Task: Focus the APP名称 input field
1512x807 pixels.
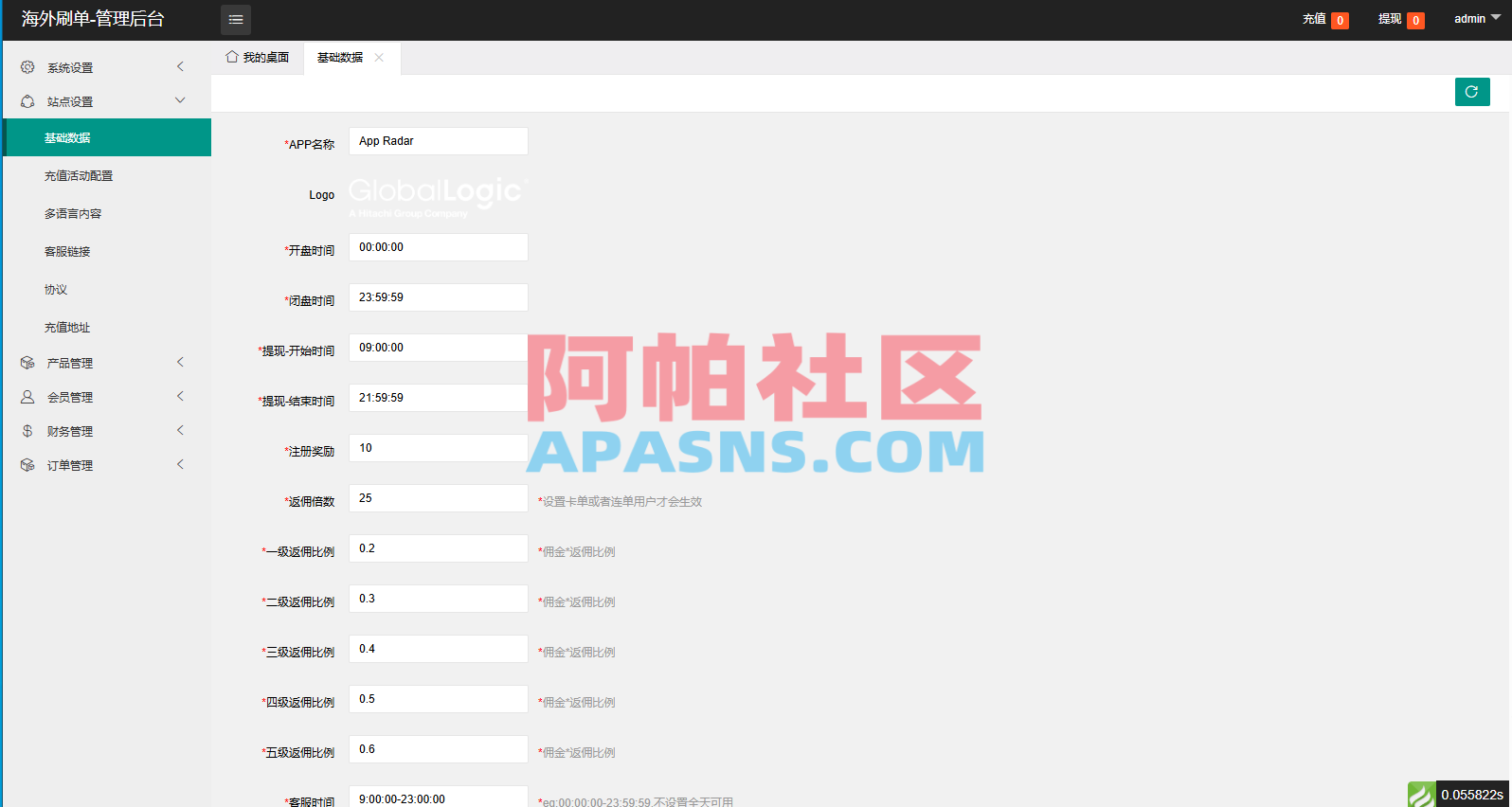Action: (x=439, y=141)
